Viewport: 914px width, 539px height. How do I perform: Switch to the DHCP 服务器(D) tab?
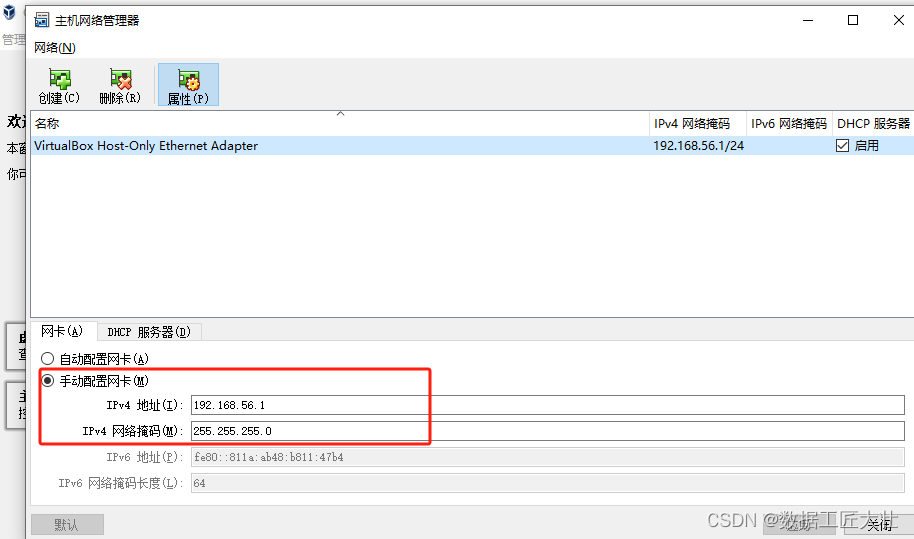click(x=149, y=332)
